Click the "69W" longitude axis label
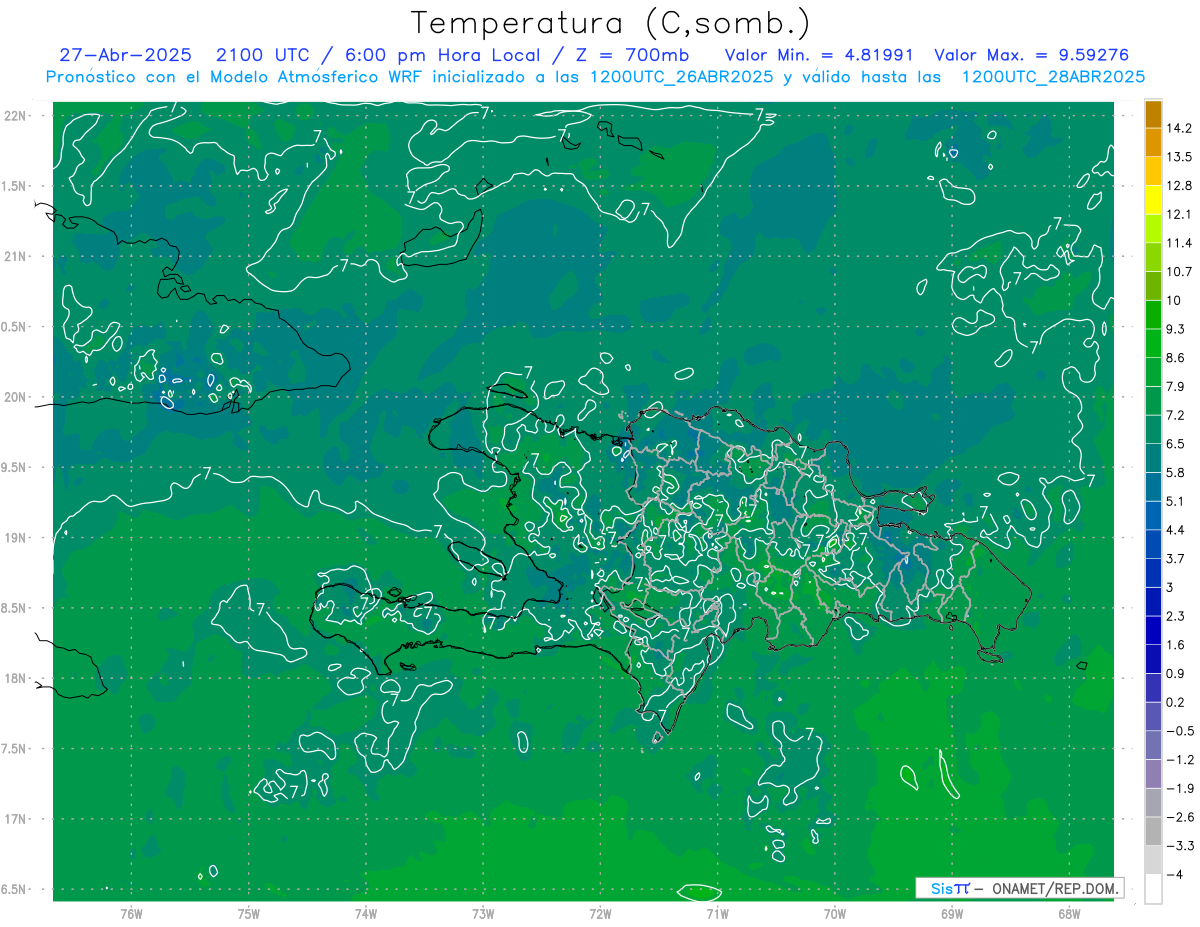1200x927 pixels. coord(951,913)
